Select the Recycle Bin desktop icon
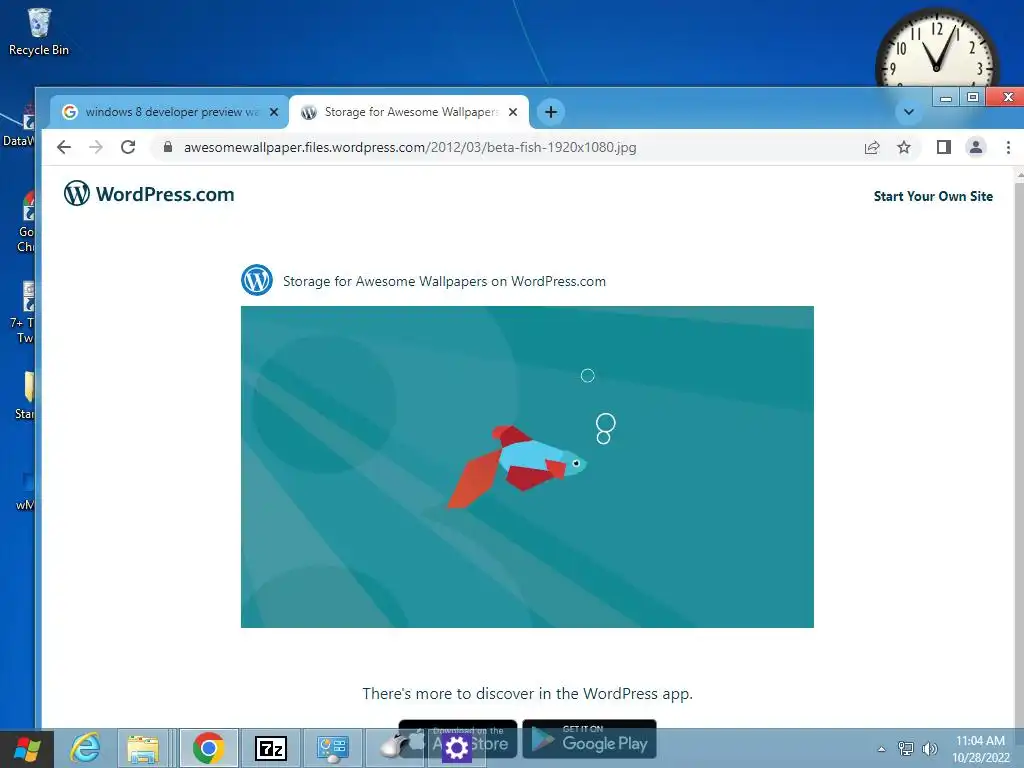The height and width of the screenshot is (768, 1024). pyautogui.click(x=39, y=33)
